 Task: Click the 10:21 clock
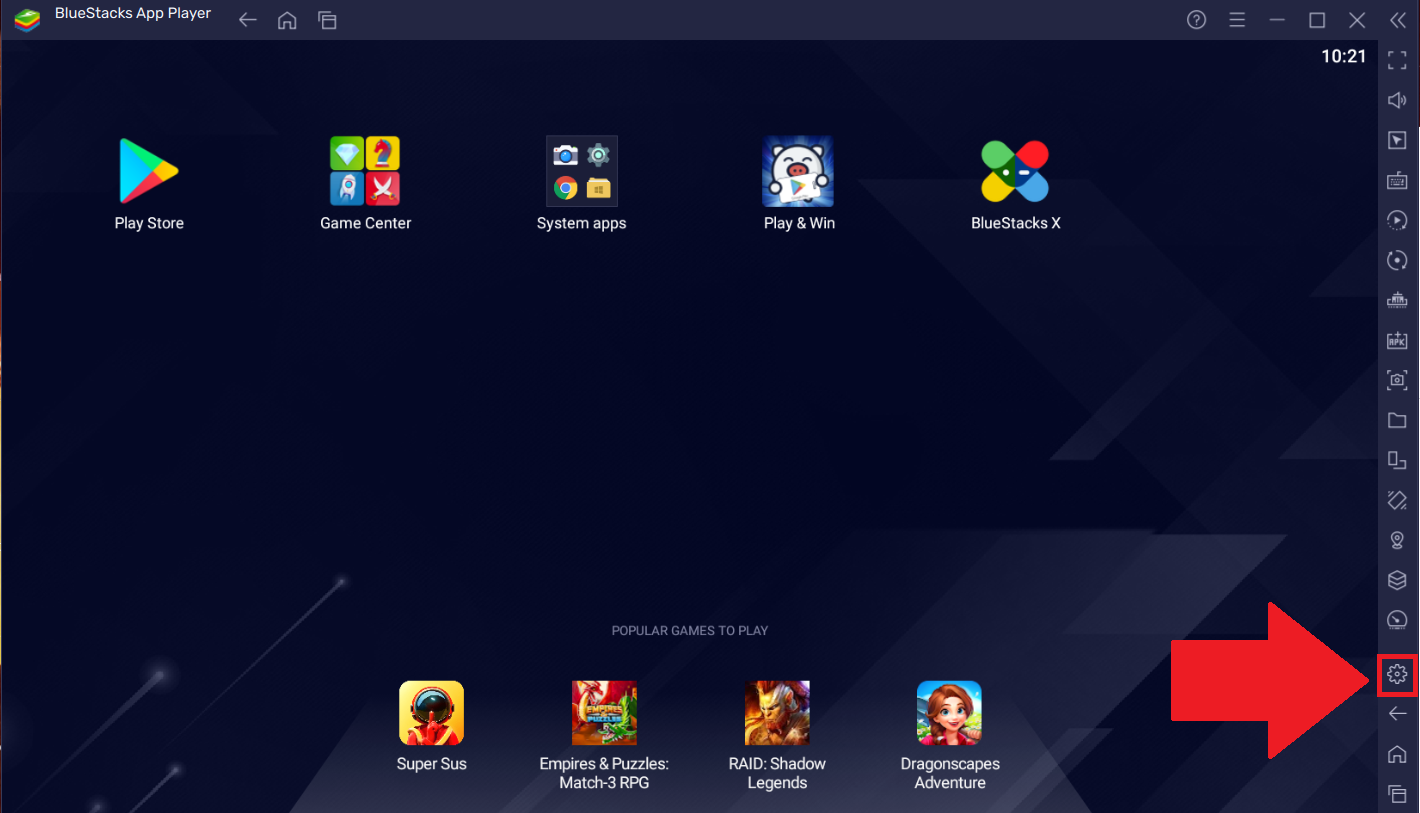1343,56
